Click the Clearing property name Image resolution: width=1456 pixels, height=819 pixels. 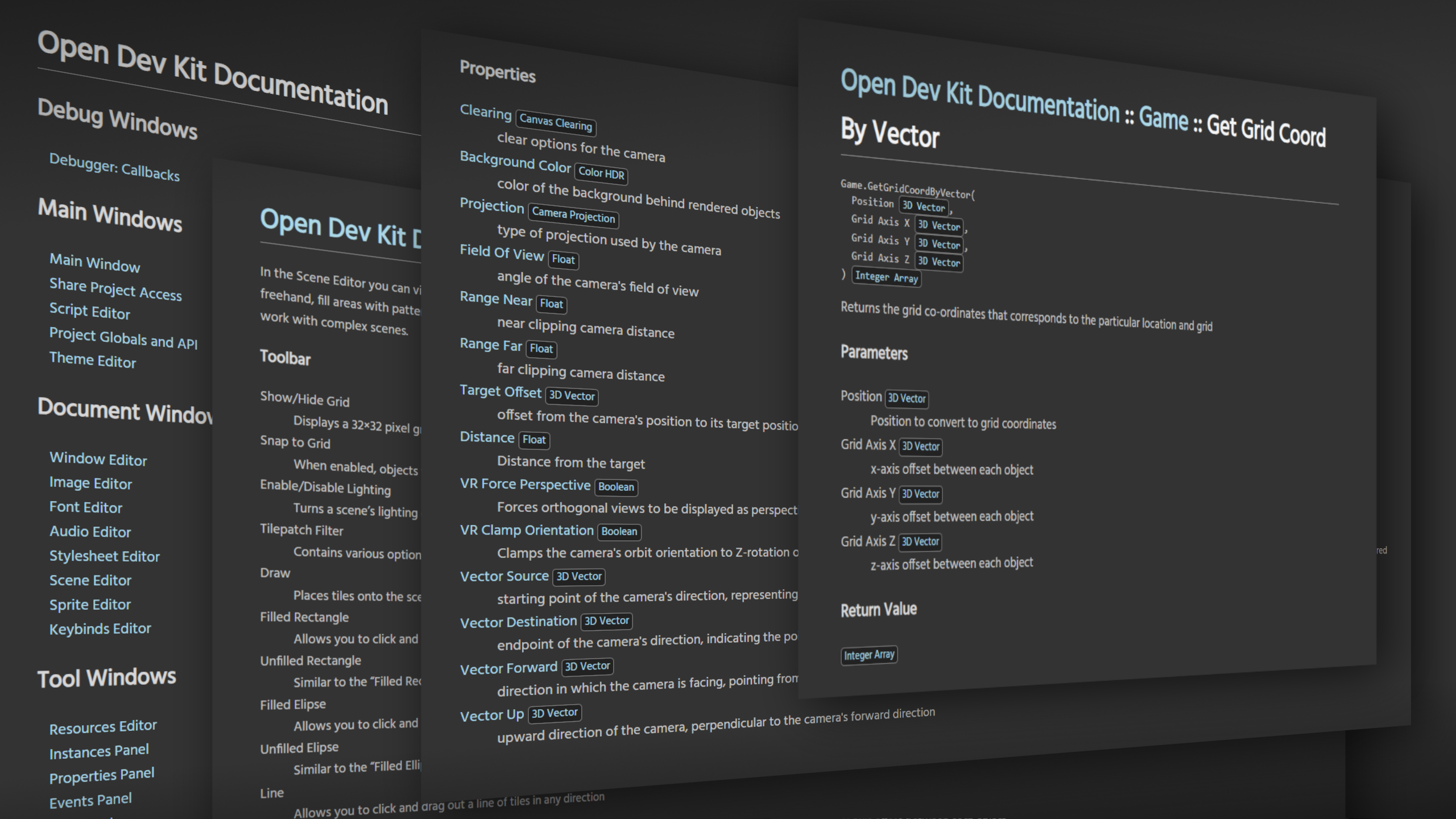[485, 111]
